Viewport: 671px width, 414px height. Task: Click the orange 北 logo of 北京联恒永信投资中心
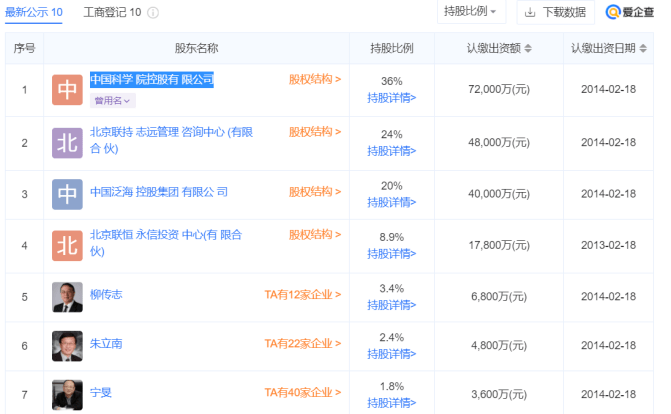click(67, 246)
